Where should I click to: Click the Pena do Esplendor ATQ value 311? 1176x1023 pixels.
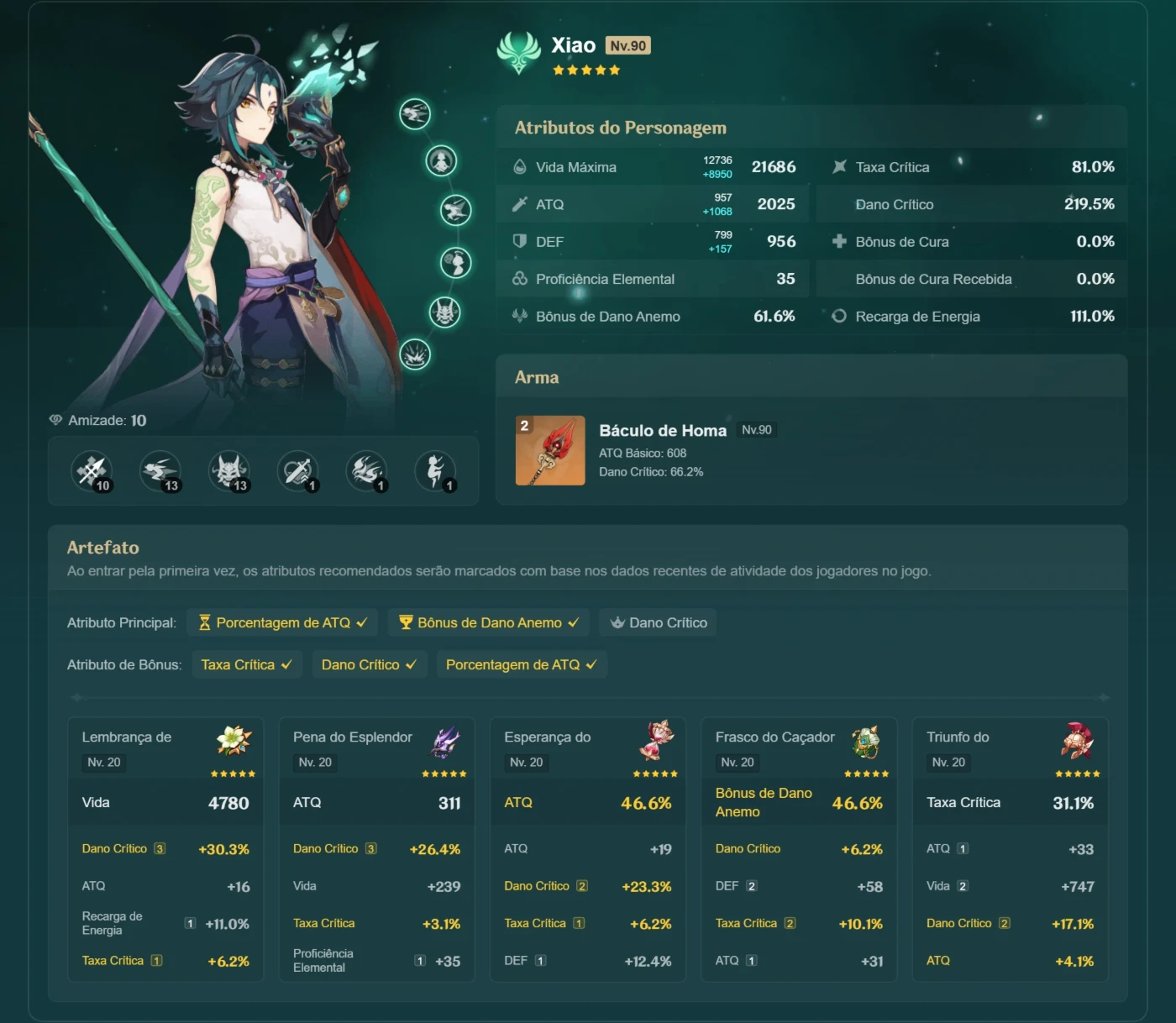[449, 803]
